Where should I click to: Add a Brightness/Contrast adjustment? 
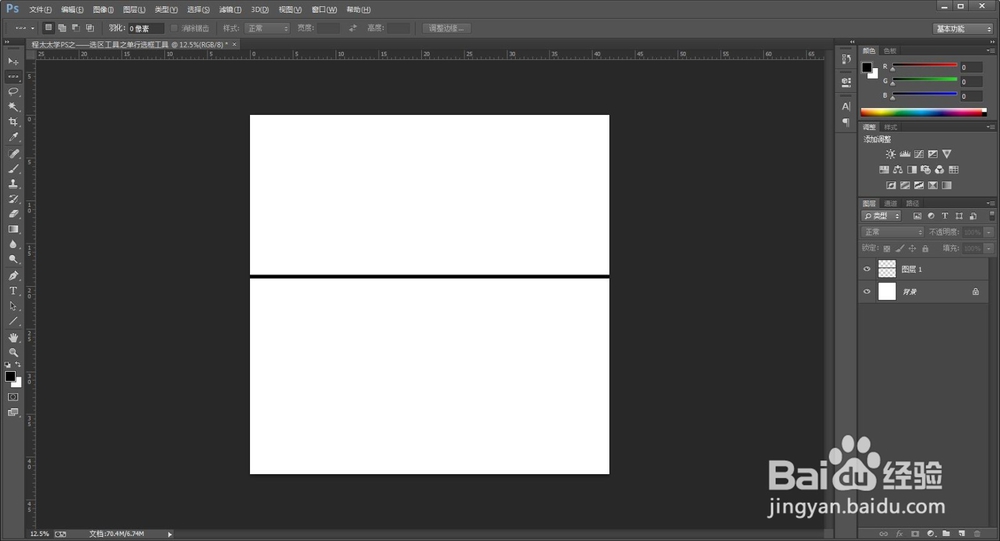click(x=890, y=154)
